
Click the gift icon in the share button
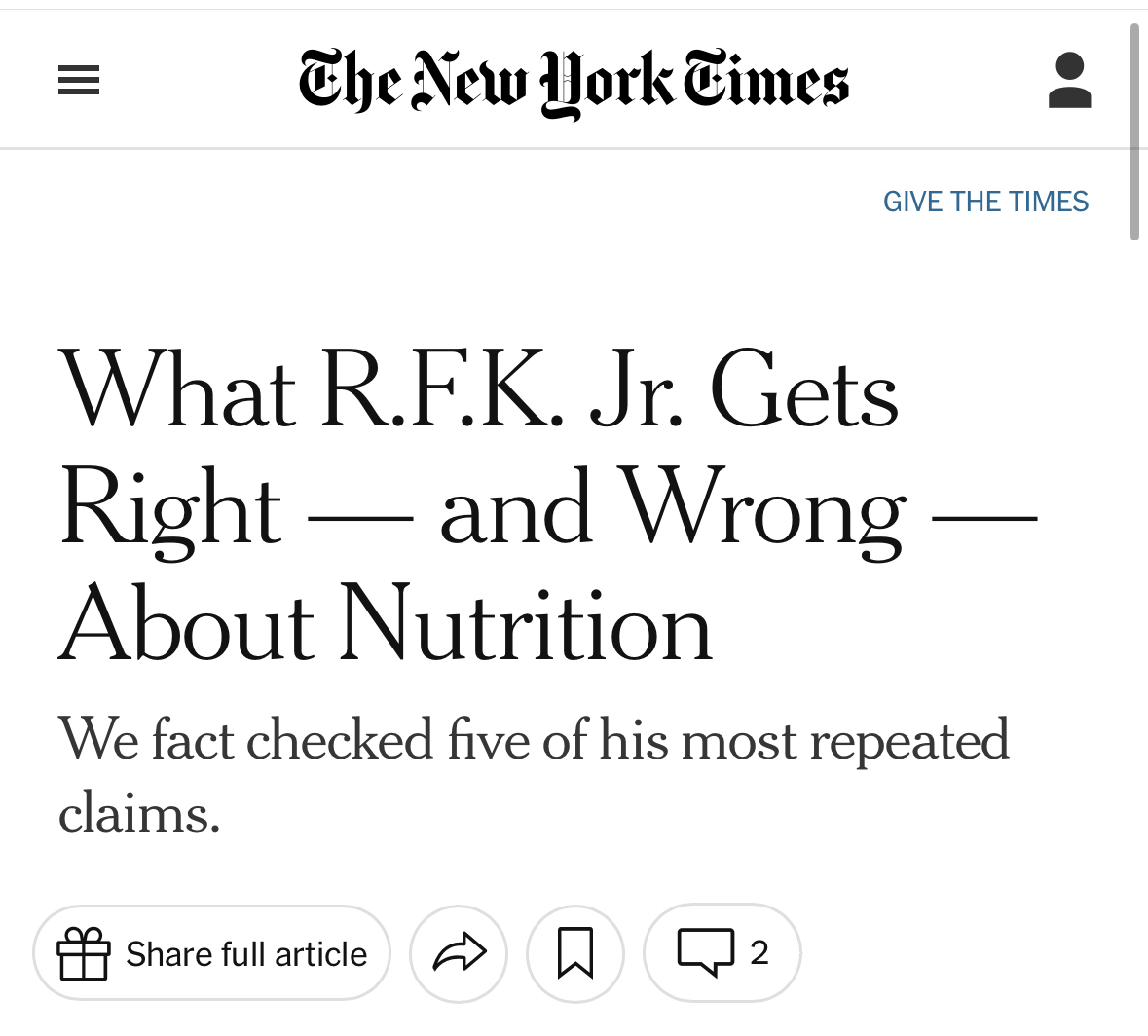83,953
